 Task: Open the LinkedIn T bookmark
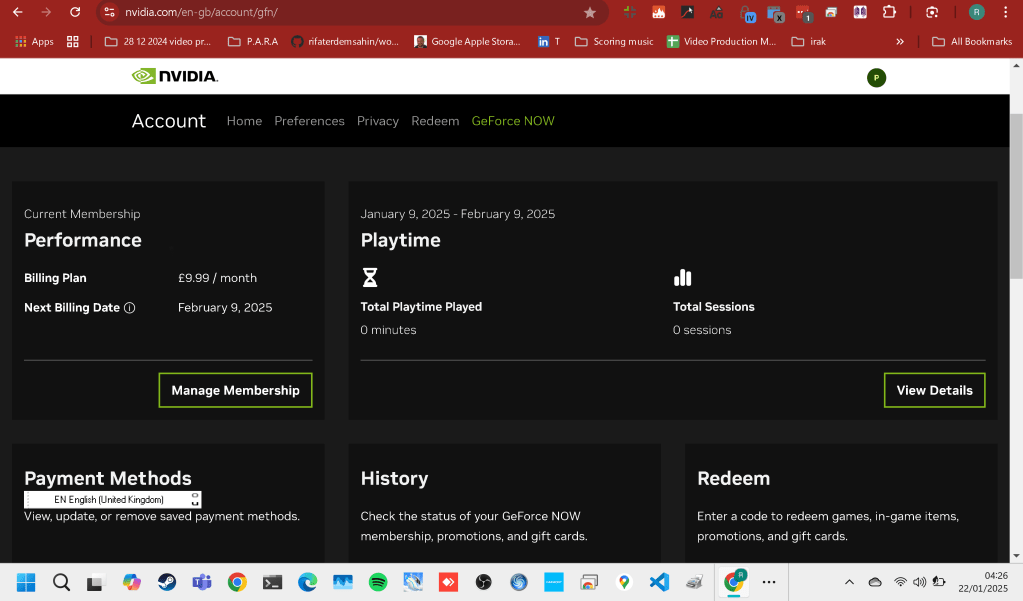click(x=549, y=42)
